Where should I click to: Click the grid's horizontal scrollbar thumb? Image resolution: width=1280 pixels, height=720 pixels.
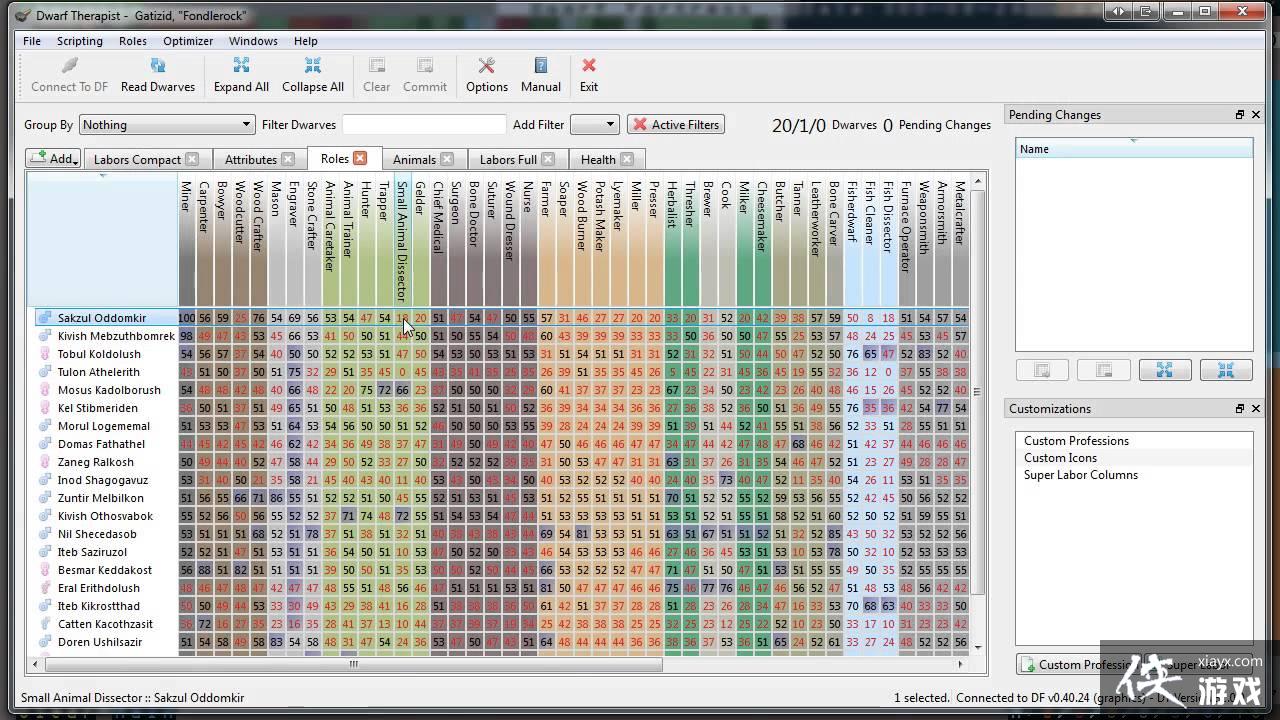[x=351, y=664]
